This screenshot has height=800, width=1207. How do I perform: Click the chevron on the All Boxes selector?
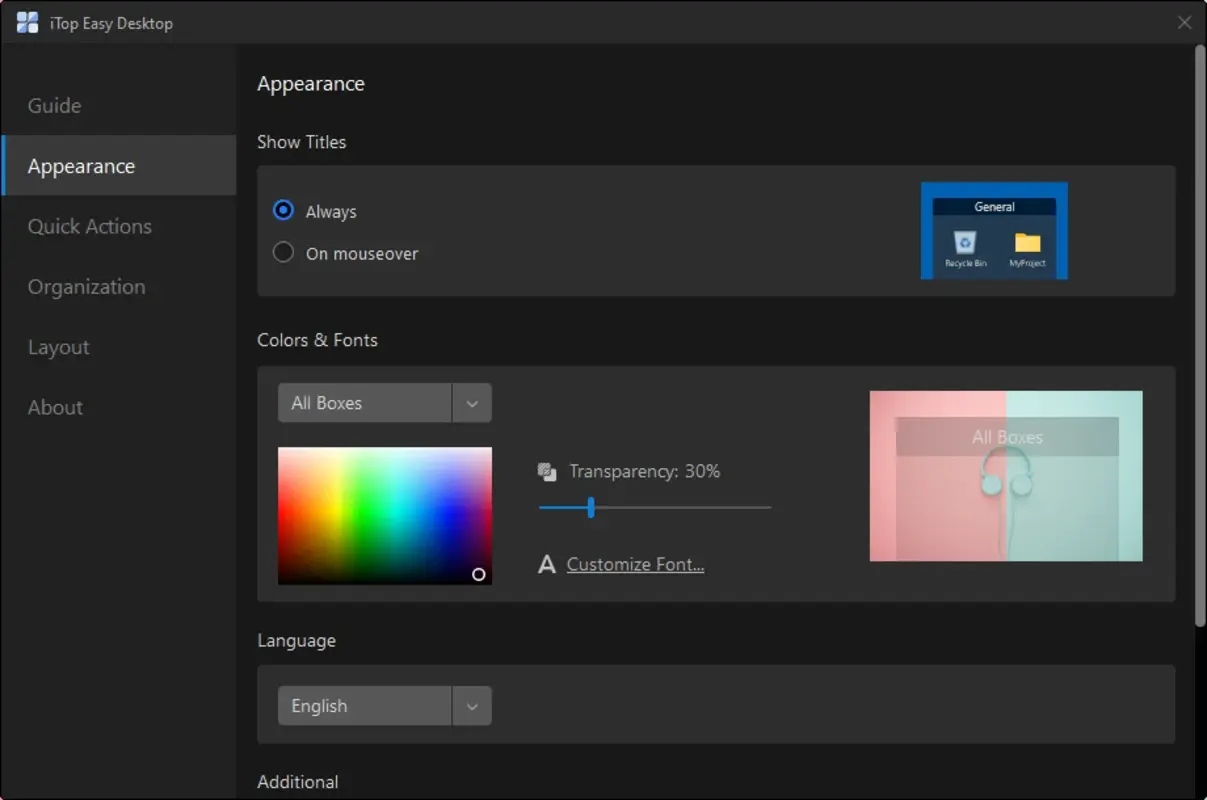[x=472, y=402]
